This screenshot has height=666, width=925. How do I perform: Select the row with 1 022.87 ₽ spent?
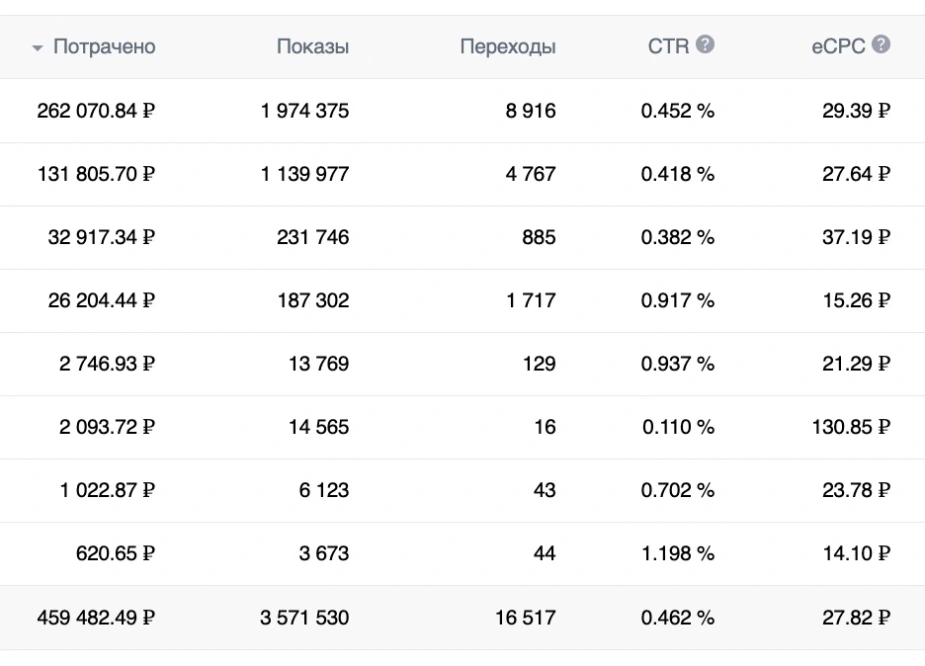point(462,490)
